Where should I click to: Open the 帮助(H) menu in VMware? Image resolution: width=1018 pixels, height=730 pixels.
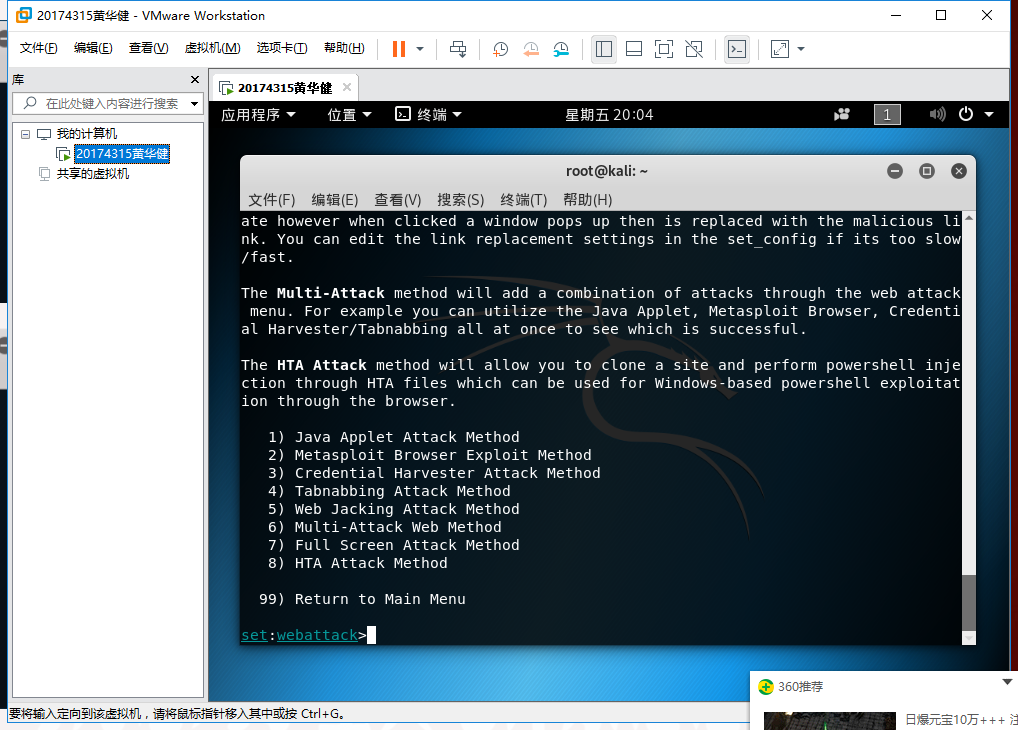point(344,48)
